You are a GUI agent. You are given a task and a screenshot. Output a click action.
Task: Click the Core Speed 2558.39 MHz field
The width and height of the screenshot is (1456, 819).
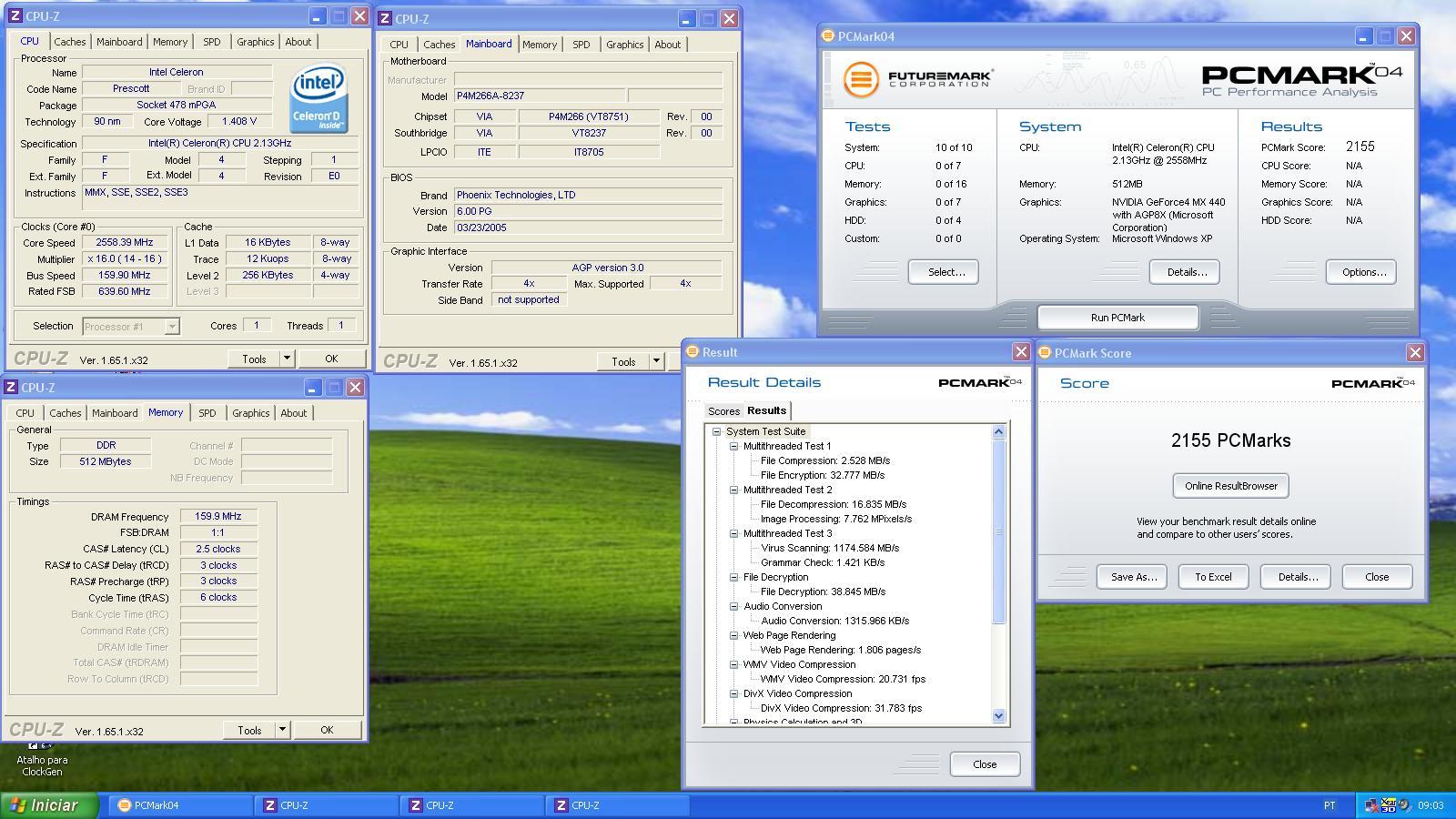tap(125, 243)
